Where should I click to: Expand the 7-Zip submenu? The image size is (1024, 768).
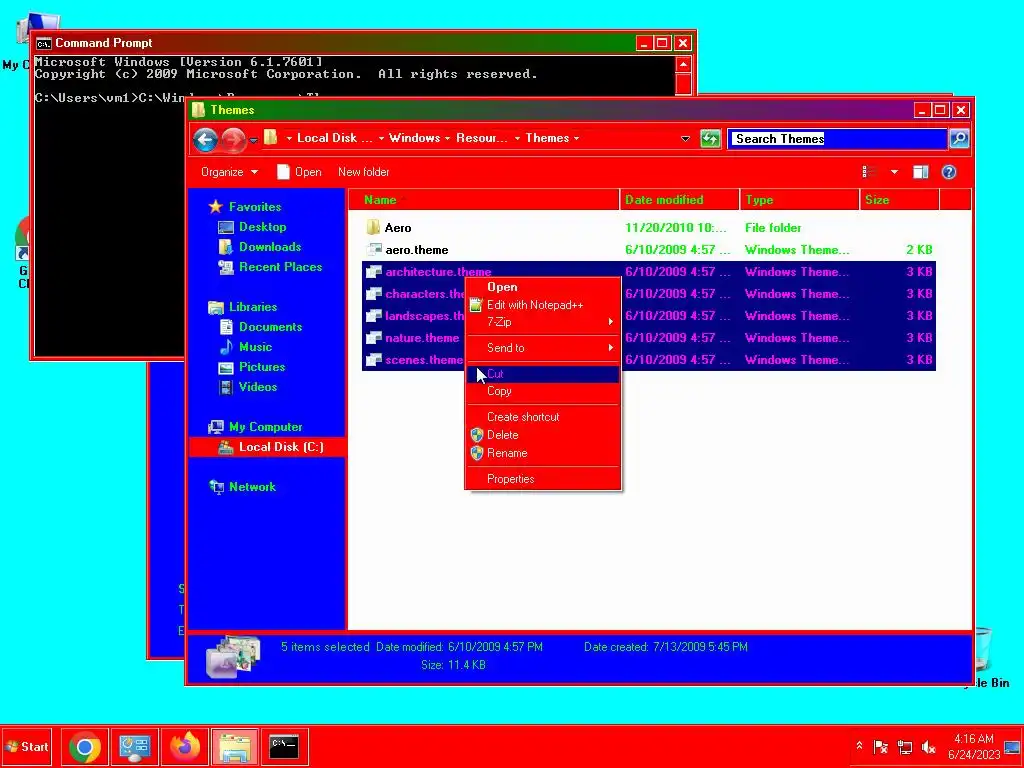coord(542,322)
